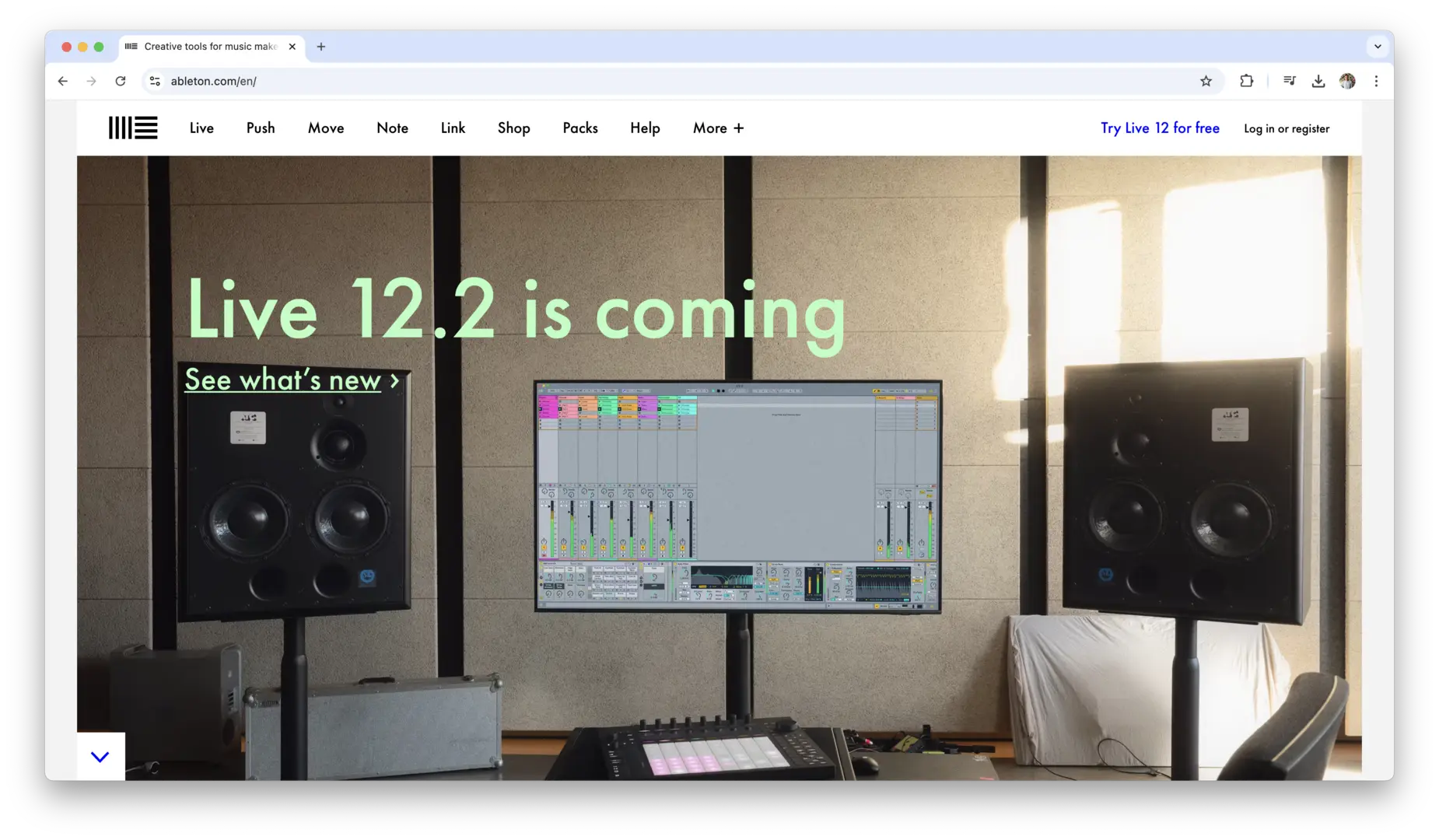Click Try Live 12 for free
The image size is (1439, 840).
point(1160,128)
